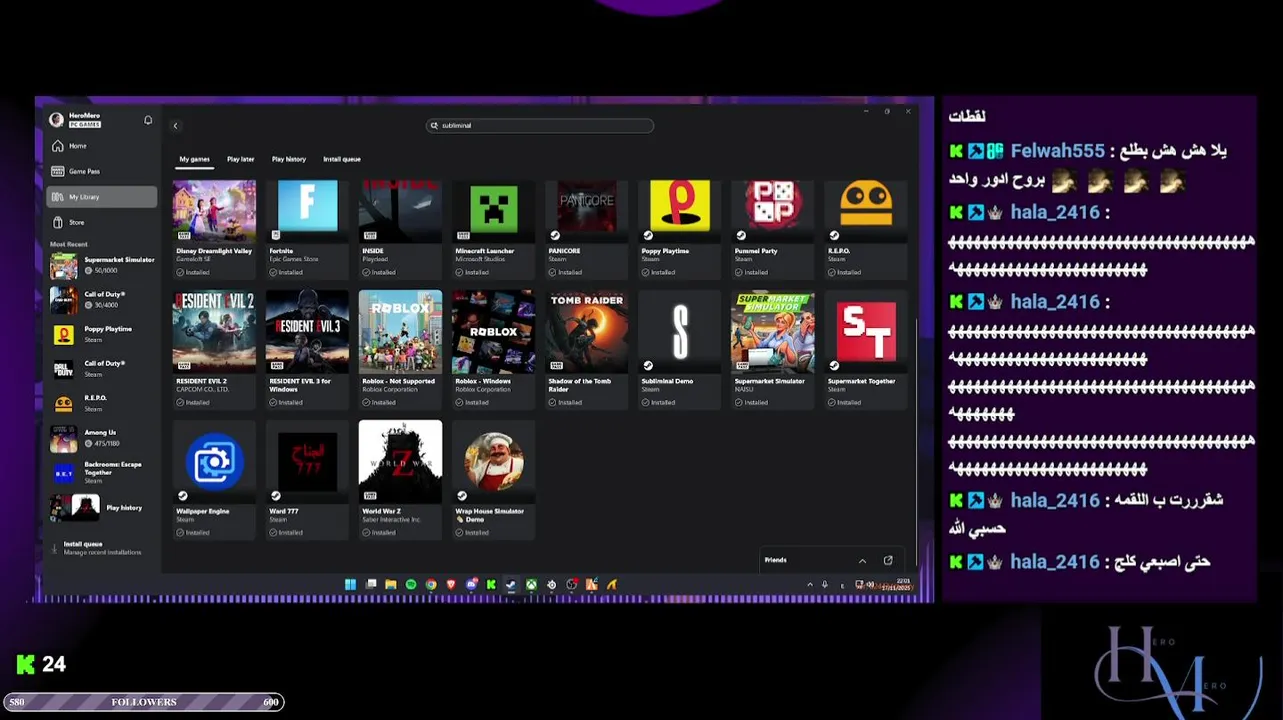The image size is (1283, 720).
Task: Open the PANICORE game tile
Action: click(x=586, y=229)
